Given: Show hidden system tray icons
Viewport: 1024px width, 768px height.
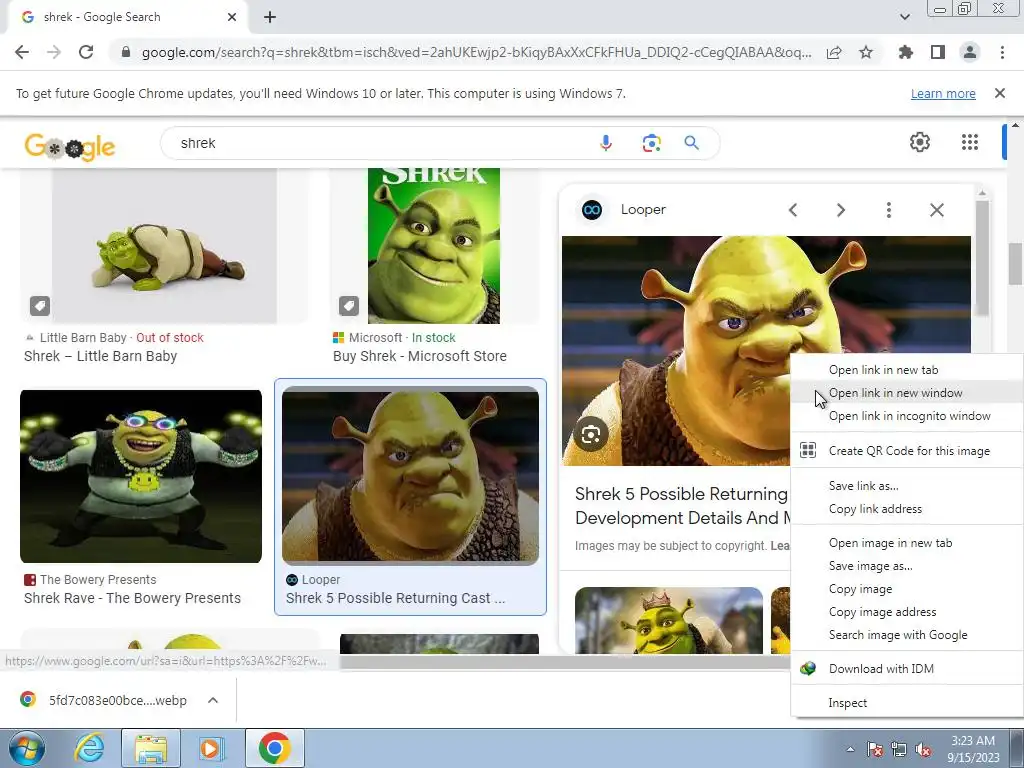Looking at the screenshot, I should point(850,749).
